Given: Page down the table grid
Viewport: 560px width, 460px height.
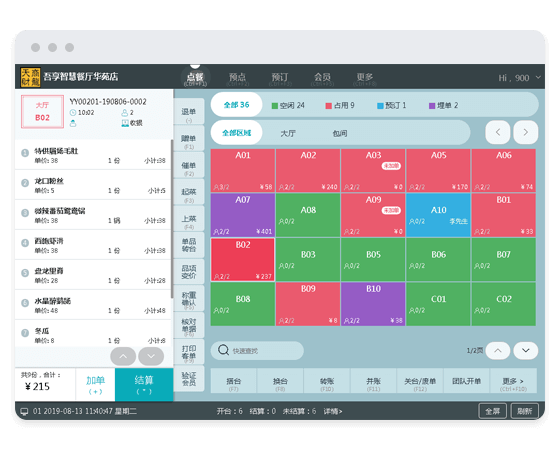Looking at the screenshot, I should pyautogui.click(x=525, y=350).
